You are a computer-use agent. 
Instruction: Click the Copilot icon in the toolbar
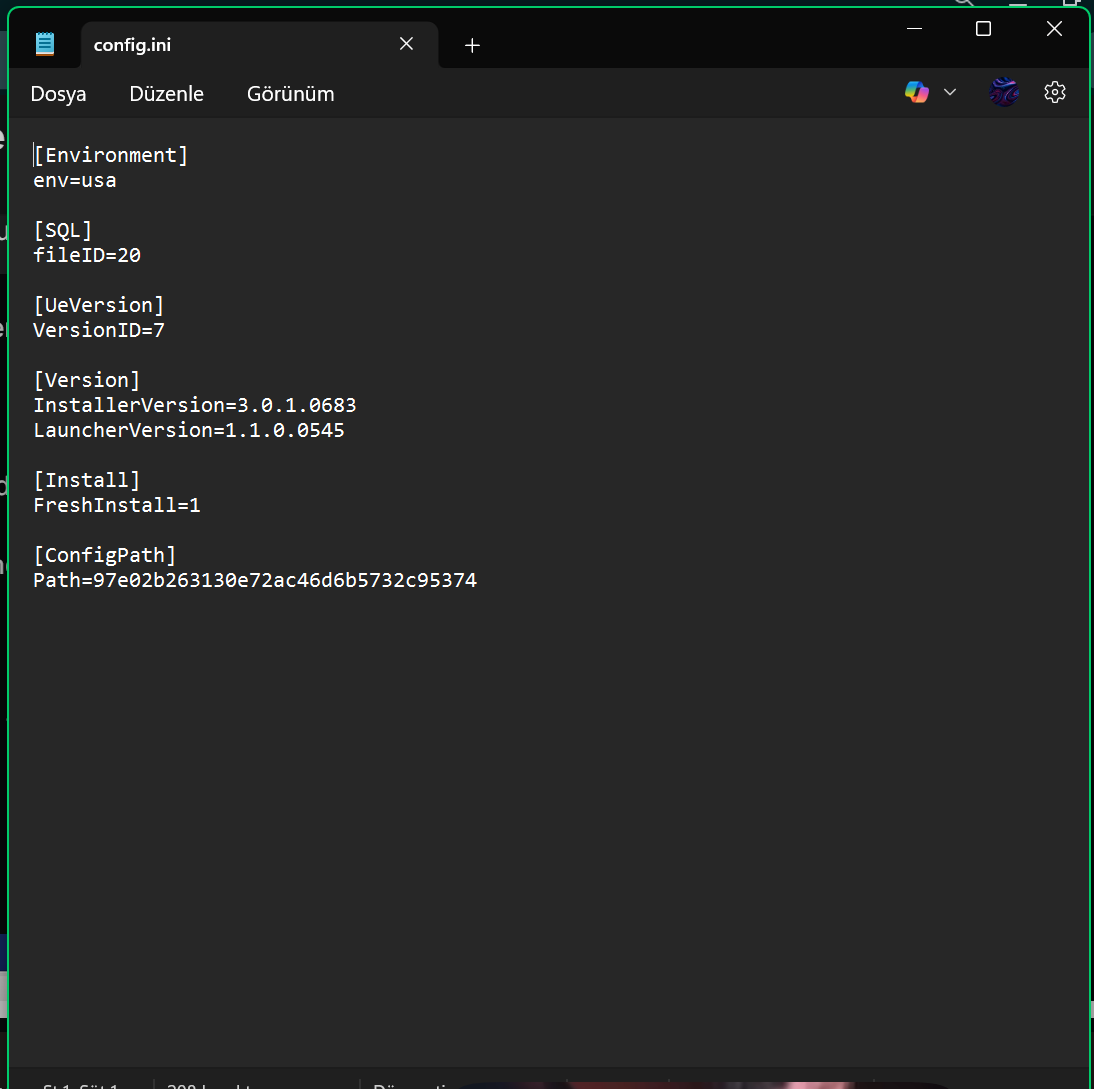916,93
